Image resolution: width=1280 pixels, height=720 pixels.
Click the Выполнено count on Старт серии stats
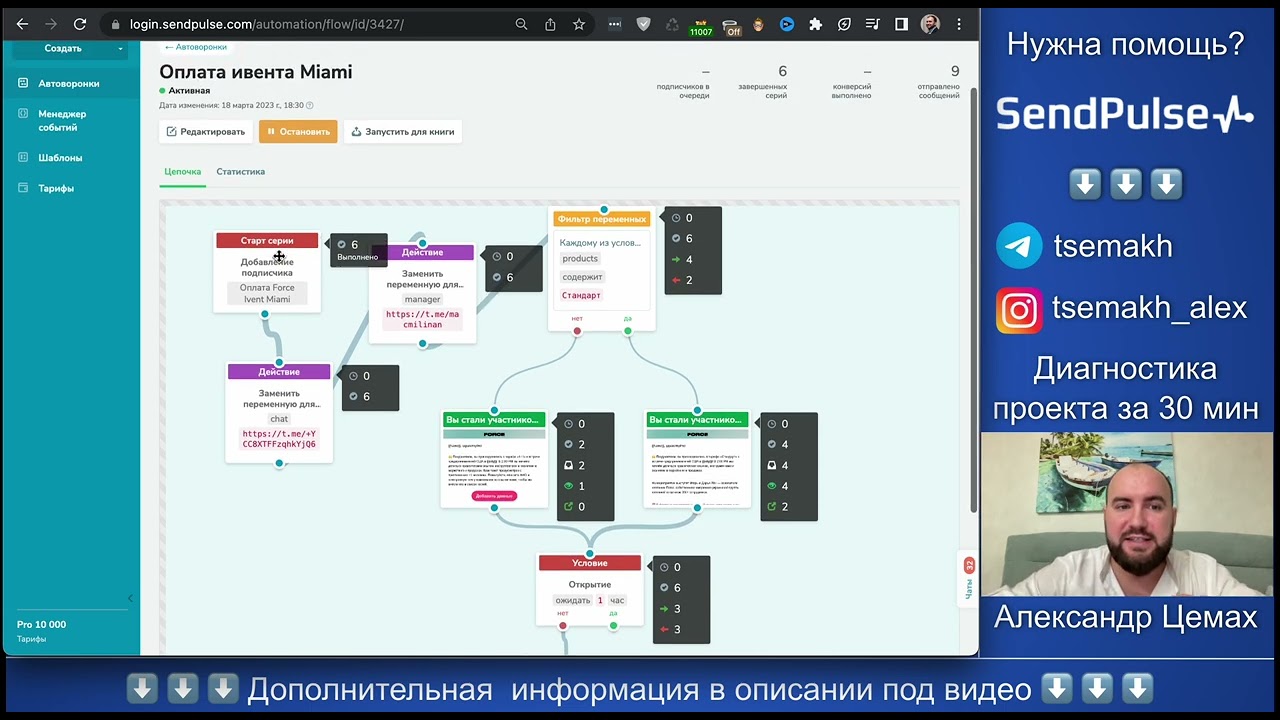tap(357, 250)
